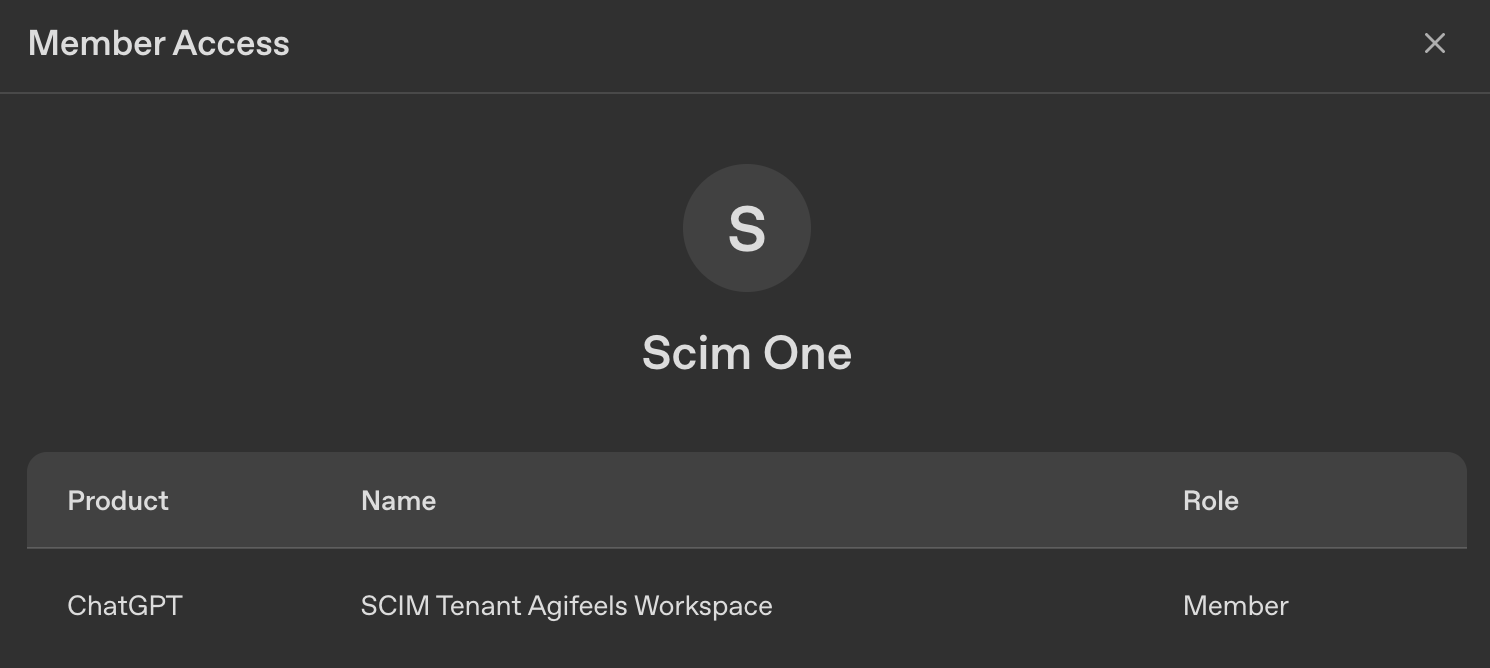1490x668 pixels.
Task: Click the Member role label
Action: click(x=1235, y=605)
